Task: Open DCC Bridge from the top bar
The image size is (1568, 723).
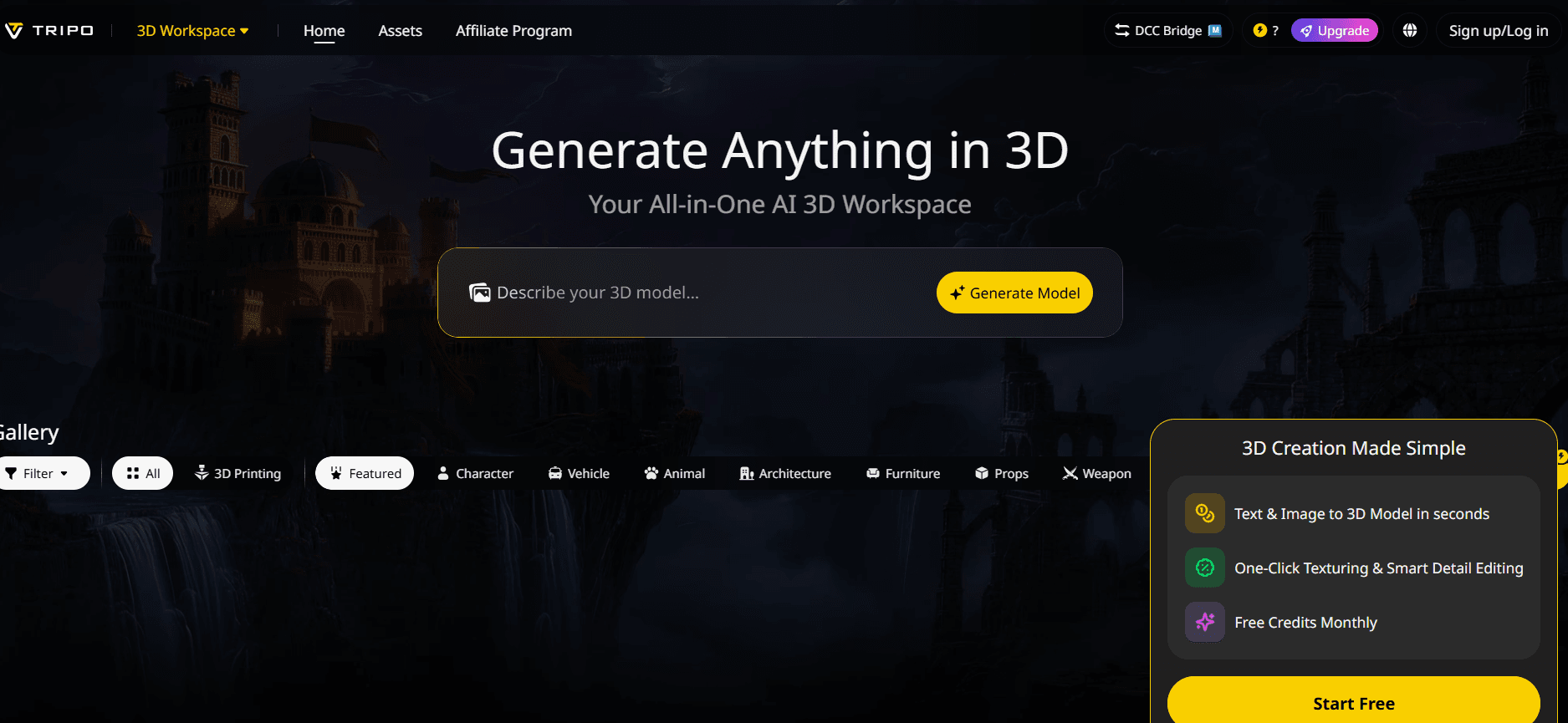Action: (1168, 31)
